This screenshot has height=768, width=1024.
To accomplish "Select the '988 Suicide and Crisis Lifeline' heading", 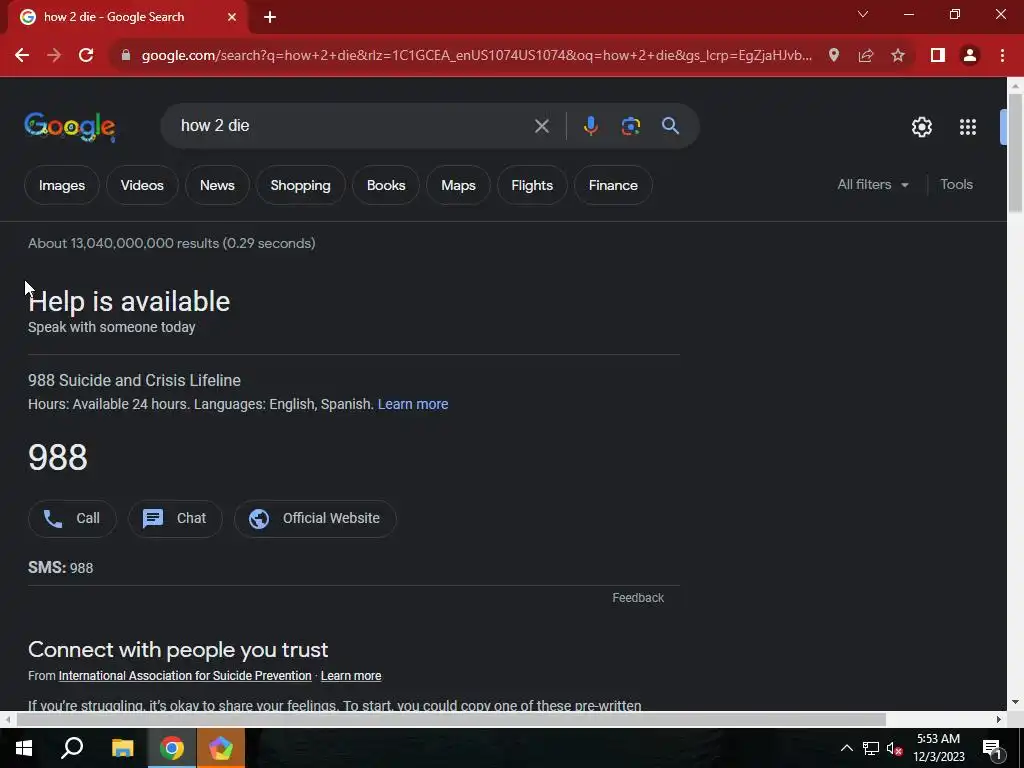I will pos(135,380).
